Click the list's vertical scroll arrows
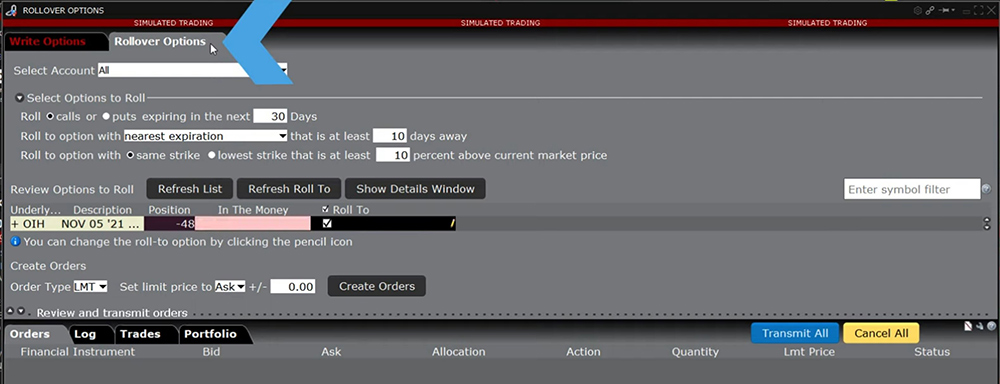1000x384 pixels. click(x=987, y=223)
